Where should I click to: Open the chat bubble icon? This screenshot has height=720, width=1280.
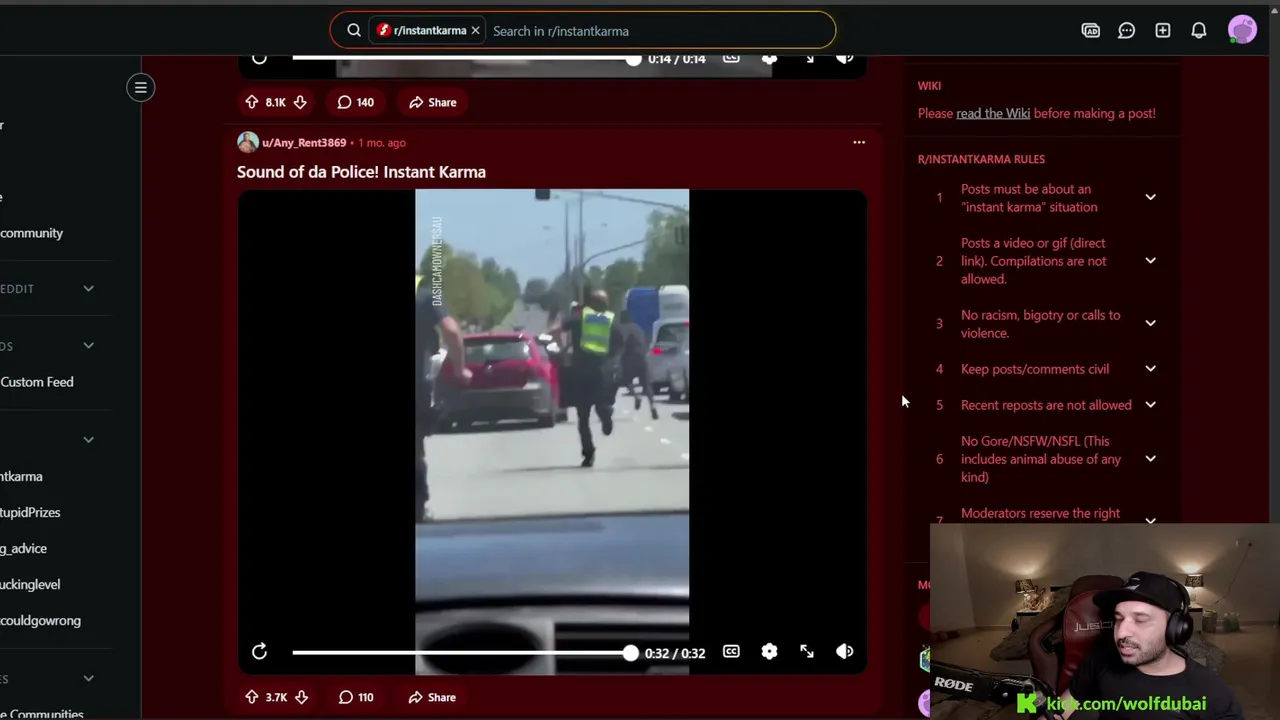pyautogui.click(x=1127, y=31)
